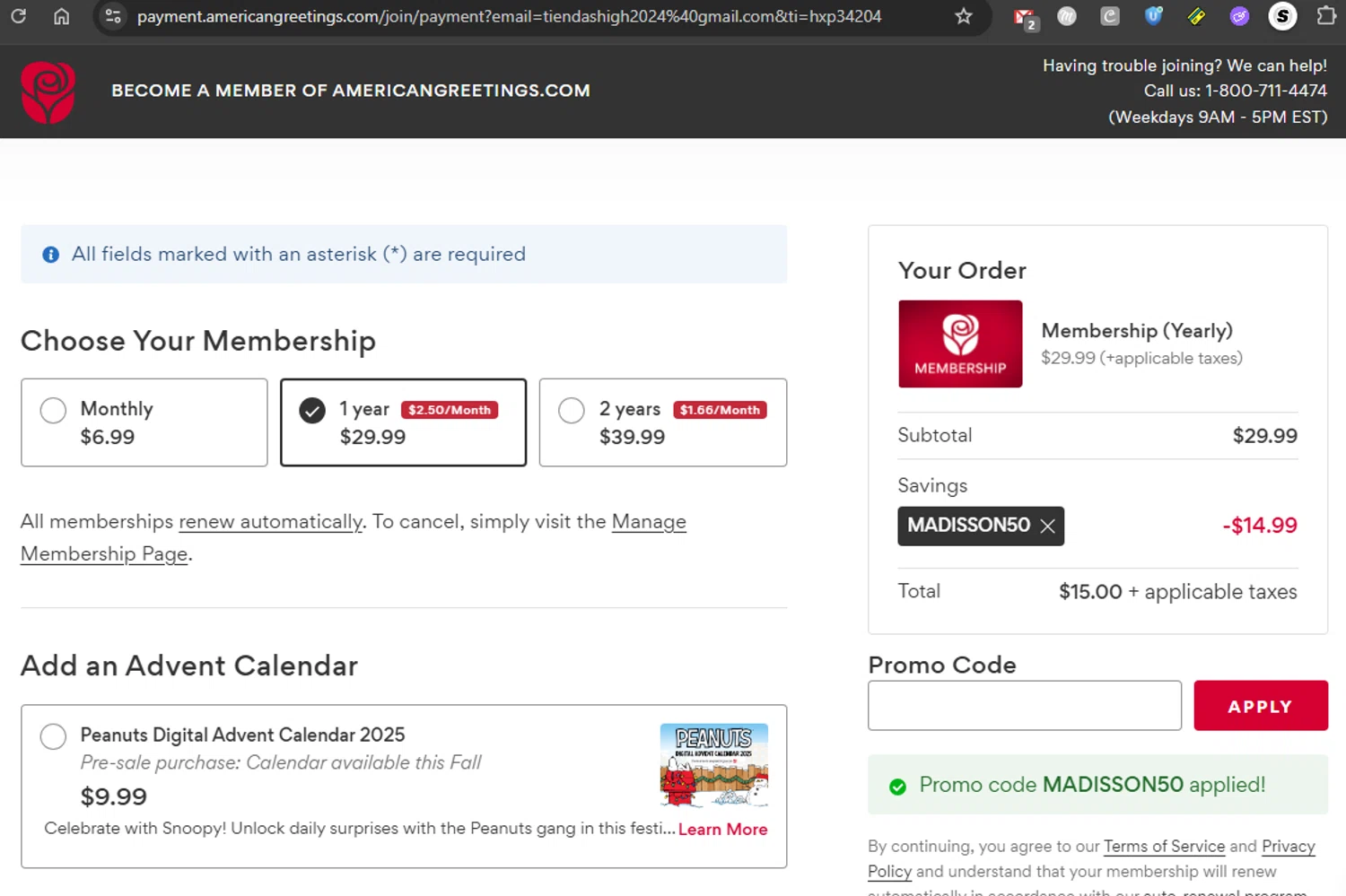Choose the 2 years $39.99 membership

pos(572,411)
